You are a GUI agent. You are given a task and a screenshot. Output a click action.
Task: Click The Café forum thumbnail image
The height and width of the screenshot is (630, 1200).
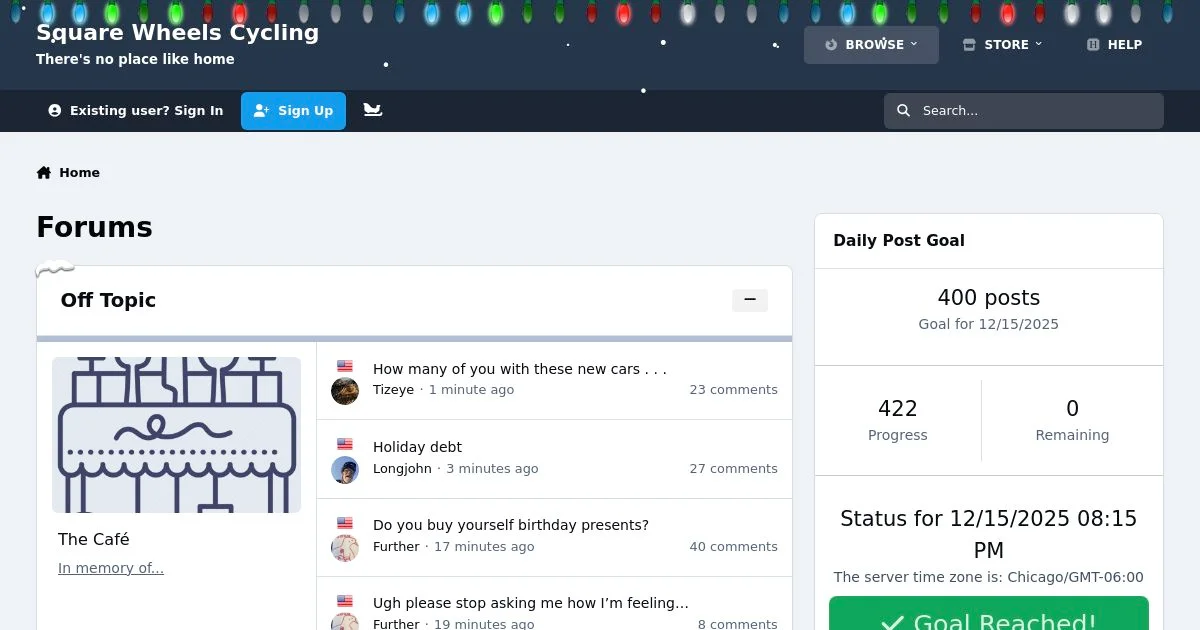click(x=176, y=435)
